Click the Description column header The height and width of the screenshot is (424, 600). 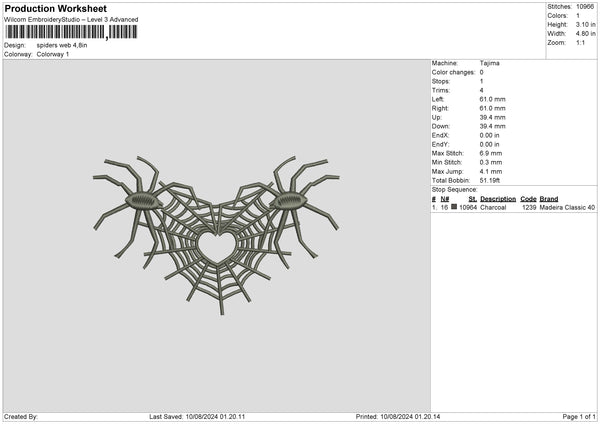tap(499, 198)
